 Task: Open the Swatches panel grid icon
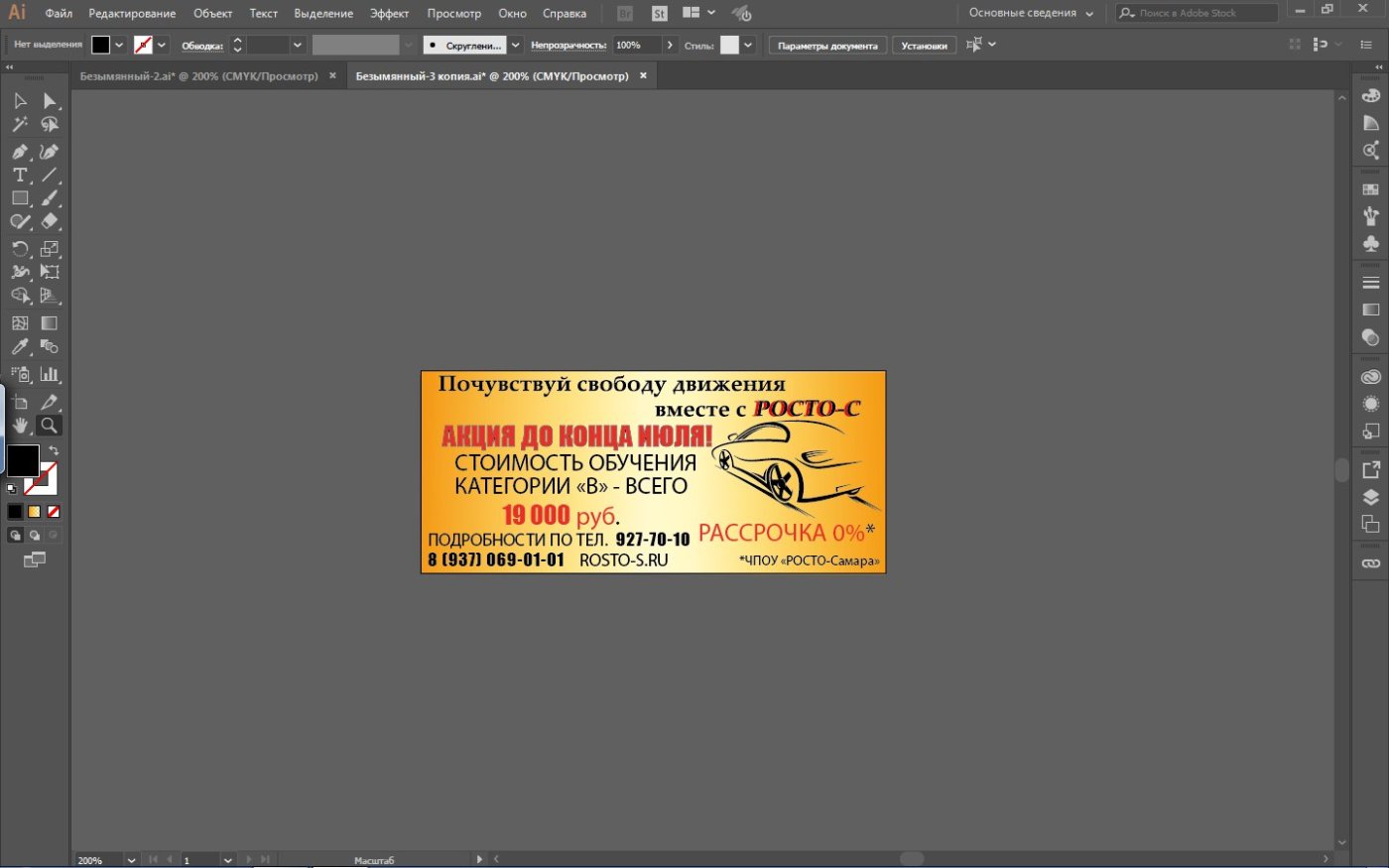coord(1371,188)
